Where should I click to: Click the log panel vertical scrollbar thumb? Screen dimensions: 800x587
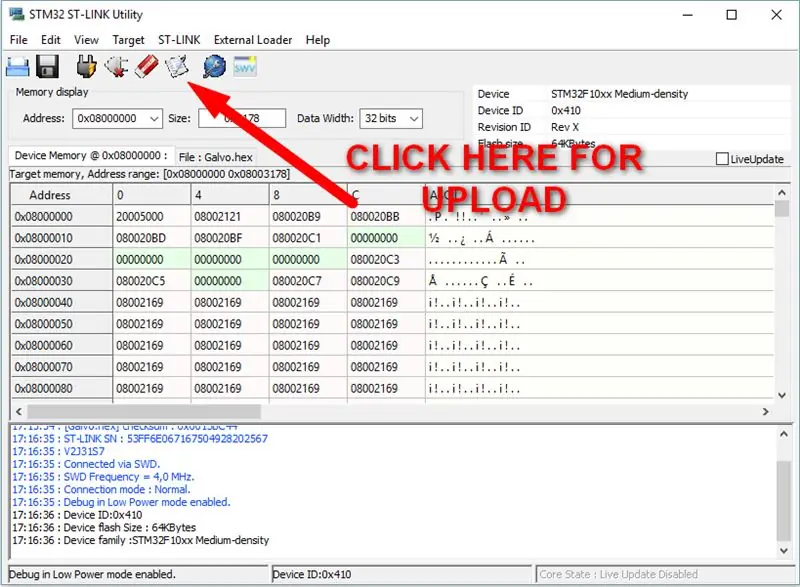pos(784,500)
